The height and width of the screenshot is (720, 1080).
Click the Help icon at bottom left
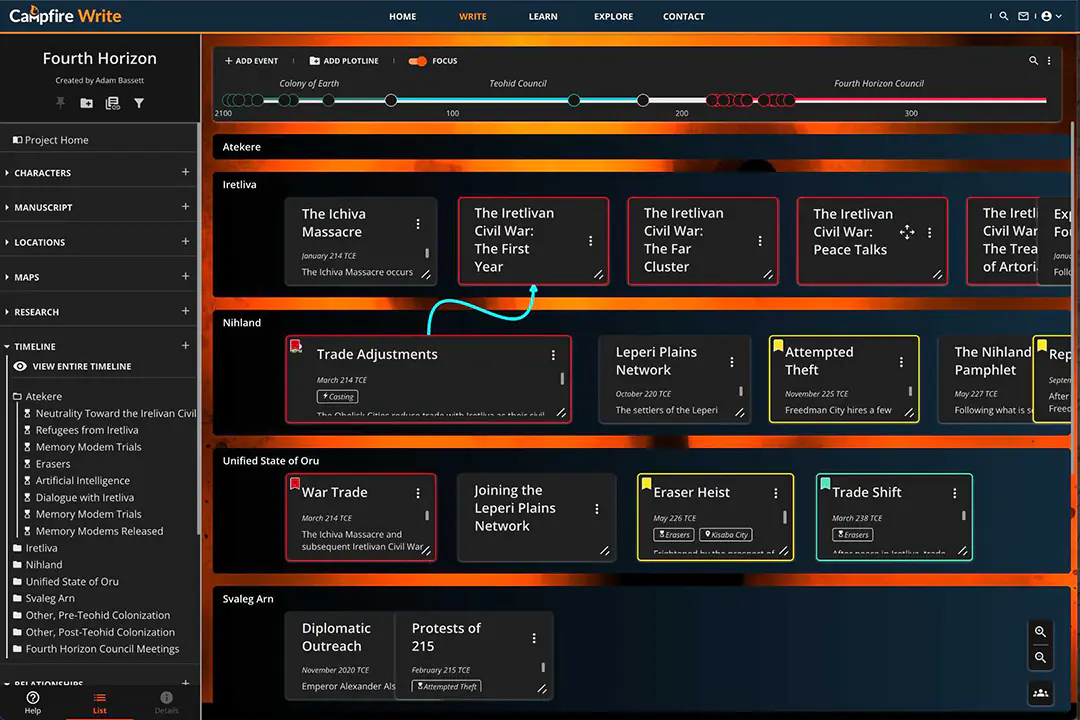tap(33, 702)
